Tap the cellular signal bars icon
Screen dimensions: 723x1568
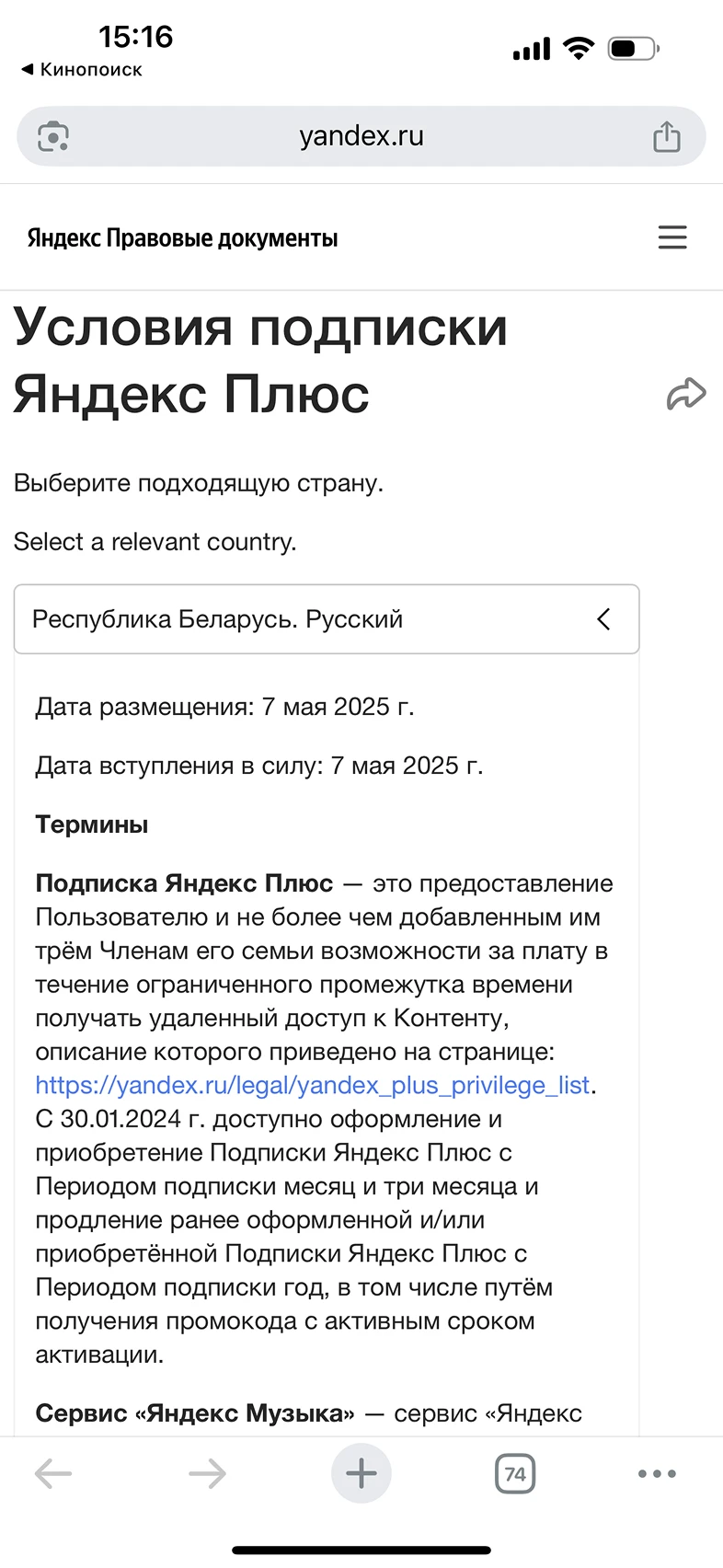532,49
